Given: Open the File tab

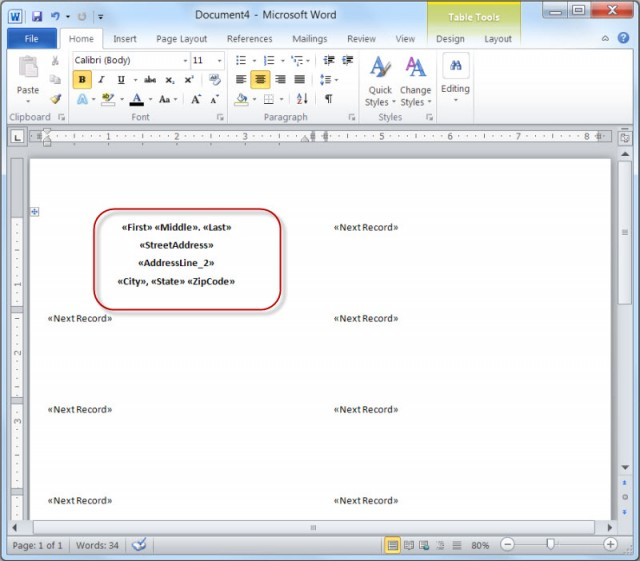Looking at the screenshot, I should point(32,39).
